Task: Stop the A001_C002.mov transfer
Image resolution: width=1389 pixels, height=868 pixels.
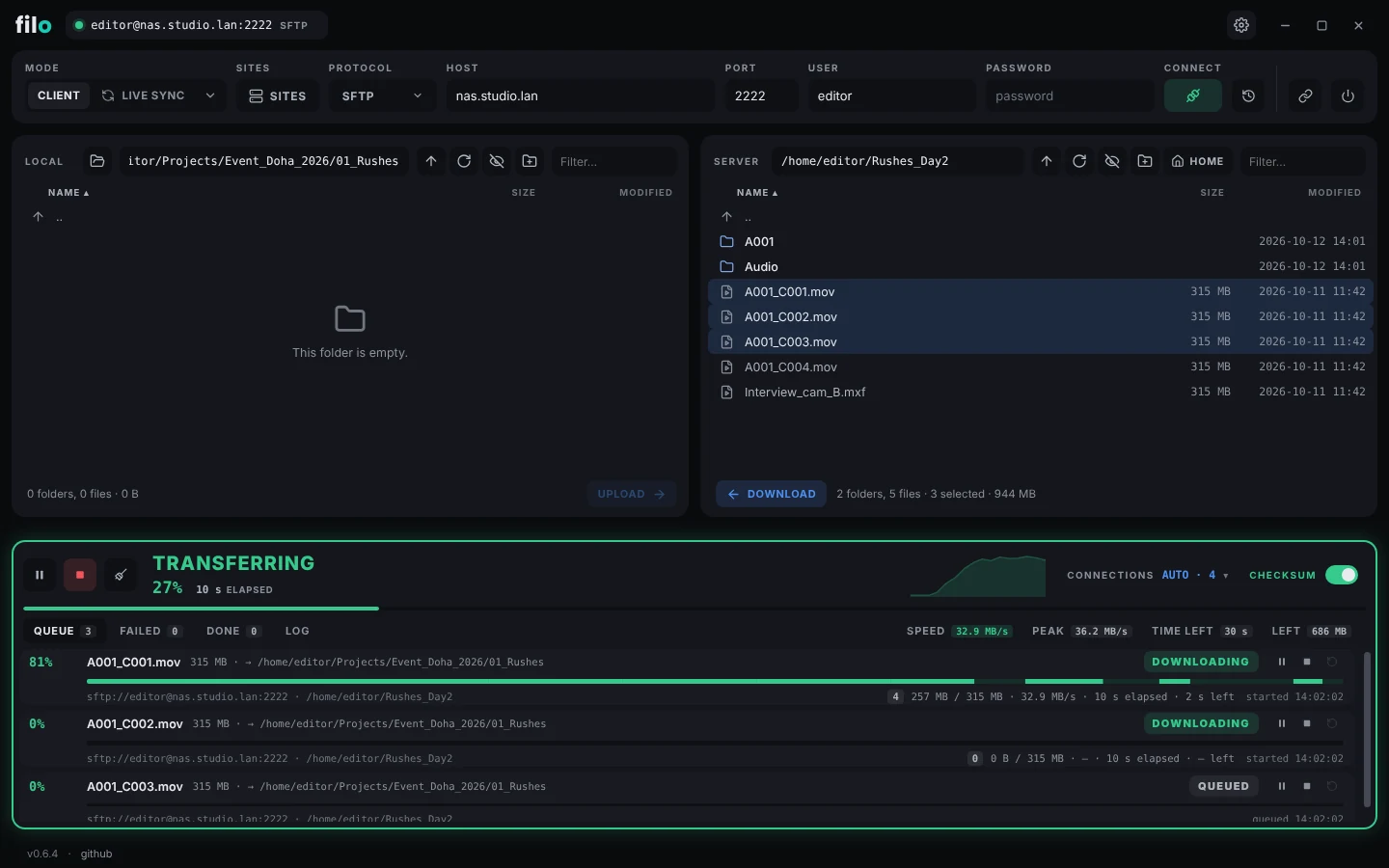Action: (x=1307, y=723)
